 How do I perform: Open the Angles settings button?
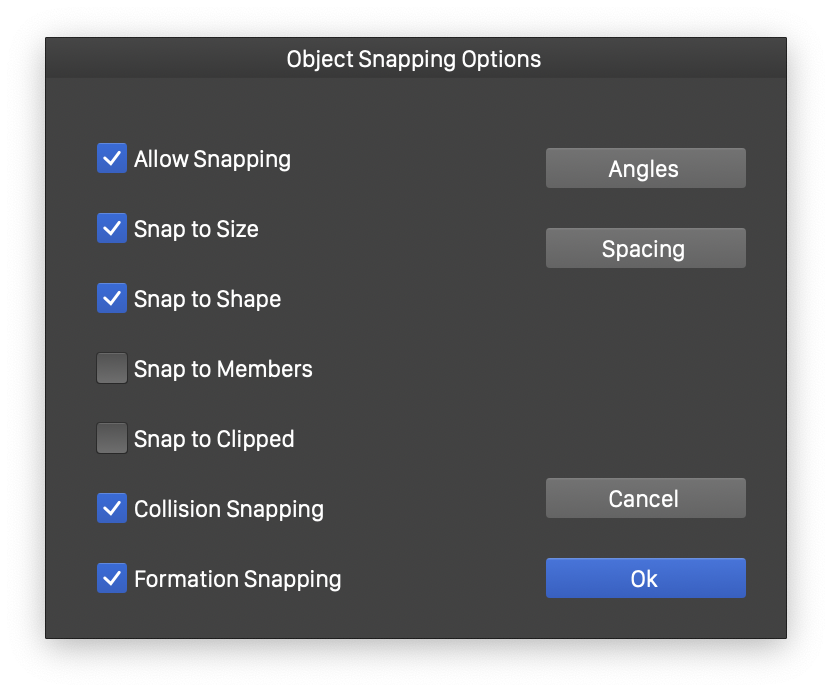(x=645, y=168)
